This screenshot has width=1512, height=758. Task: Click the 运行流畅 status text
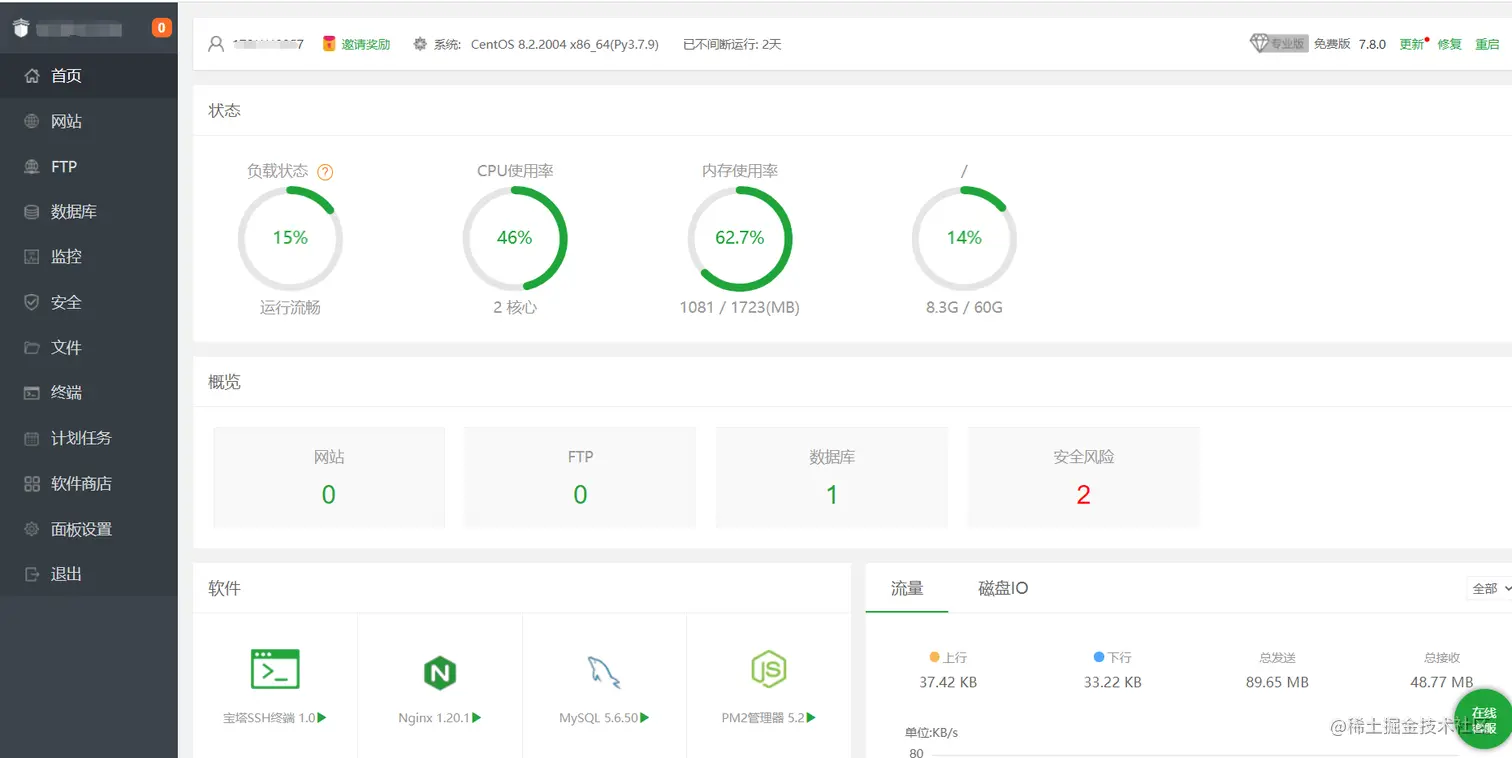click(290, 308)
